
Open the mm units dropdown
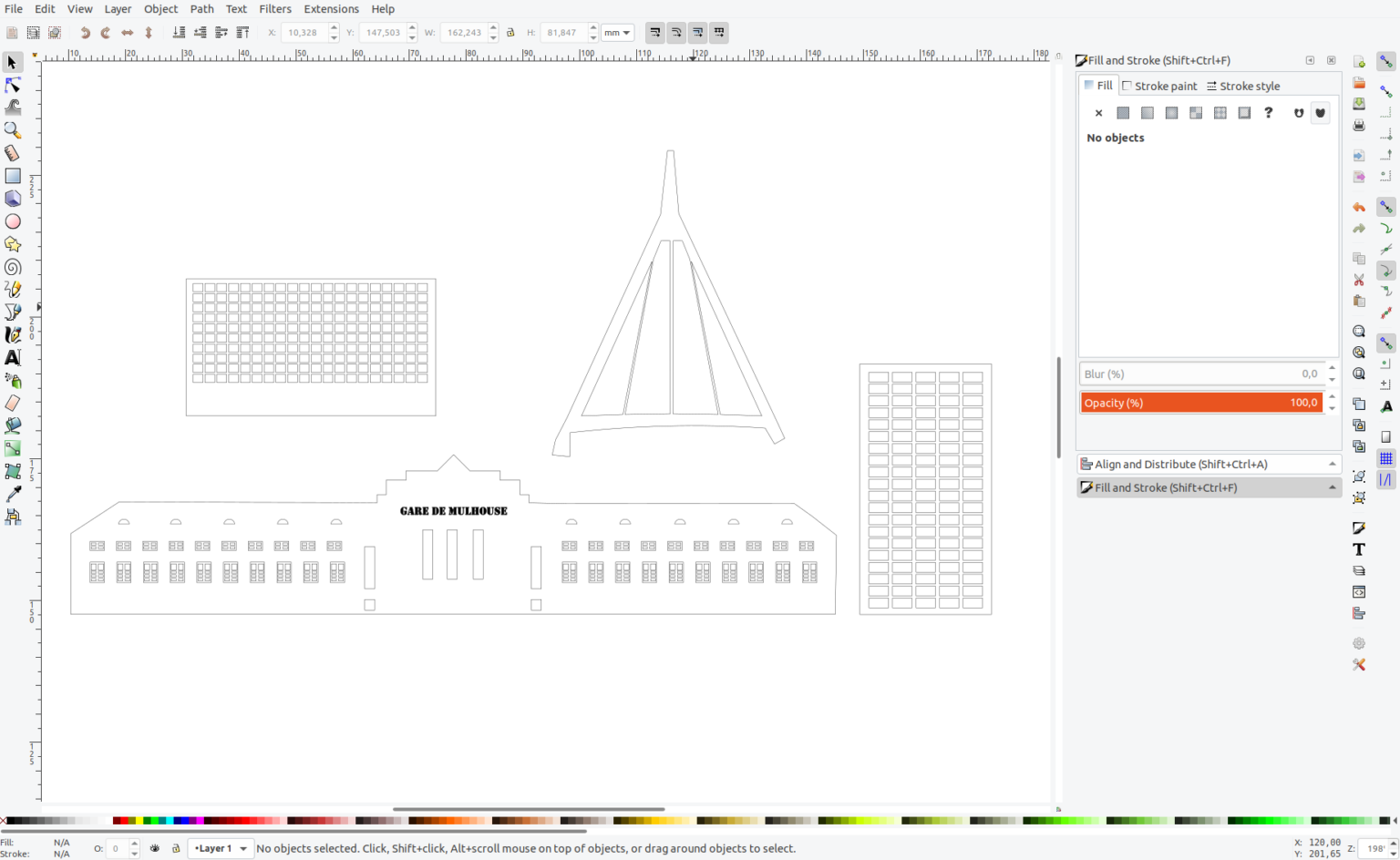point(617,33)
